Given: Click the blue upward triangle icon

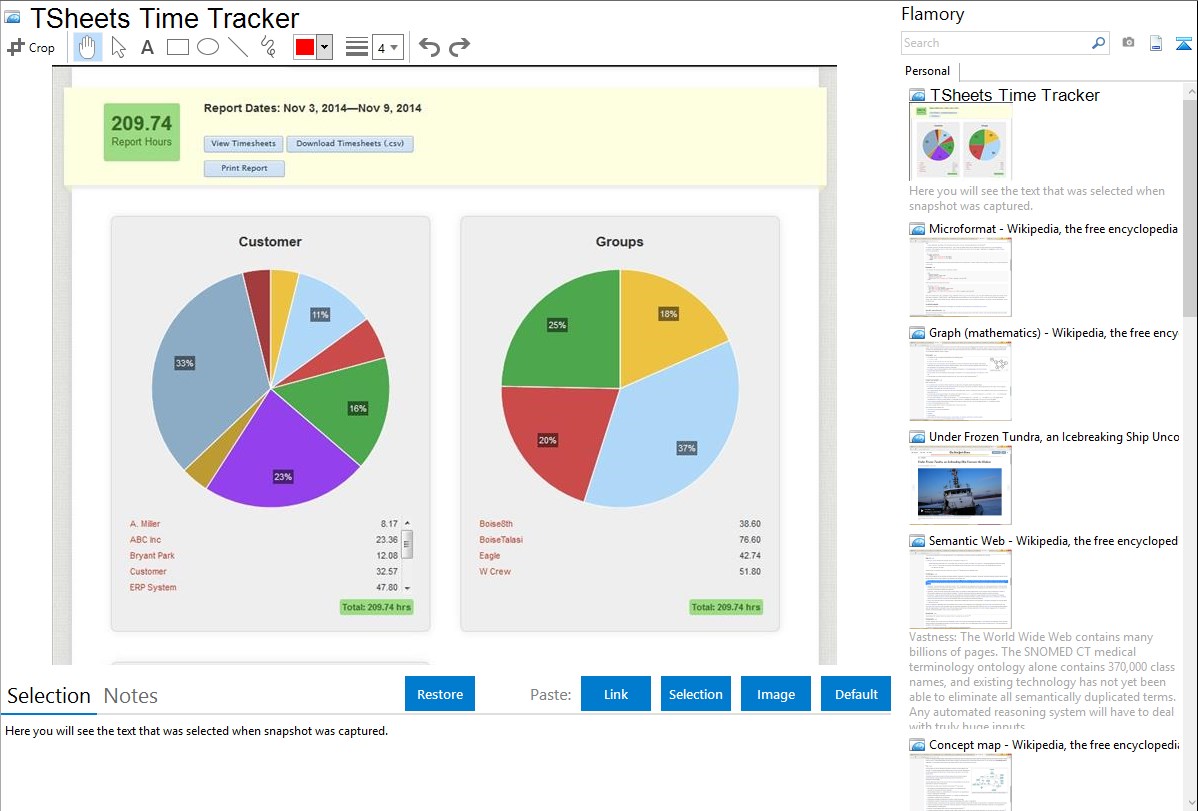Looking at the screenshot, I should tap(1183, 43).
